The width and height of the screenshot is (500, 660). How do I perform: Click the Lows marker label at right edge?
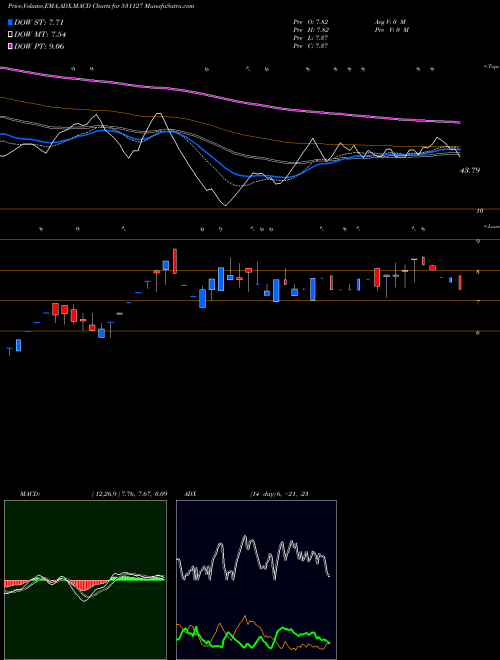(491, 226)
